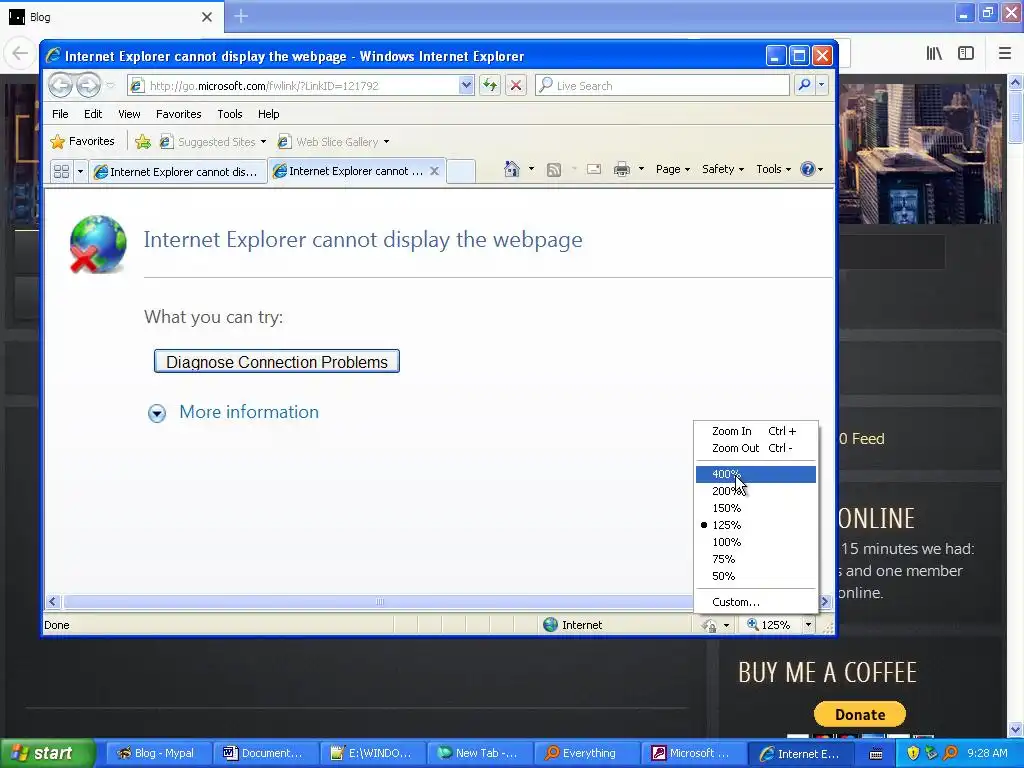Viewport: 1024px width, 768px height.
Task: Choose Zoom In menu entry
Action: coord(756,431)
